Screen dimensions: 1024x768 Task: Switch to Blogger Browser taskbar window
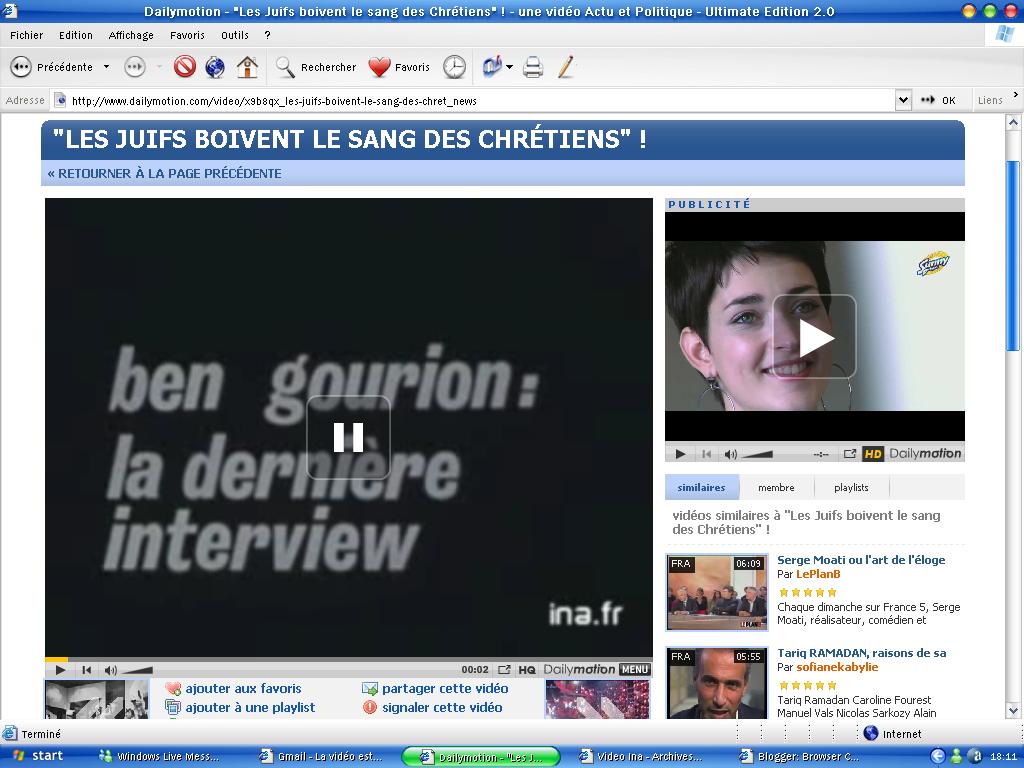[801, 756]
